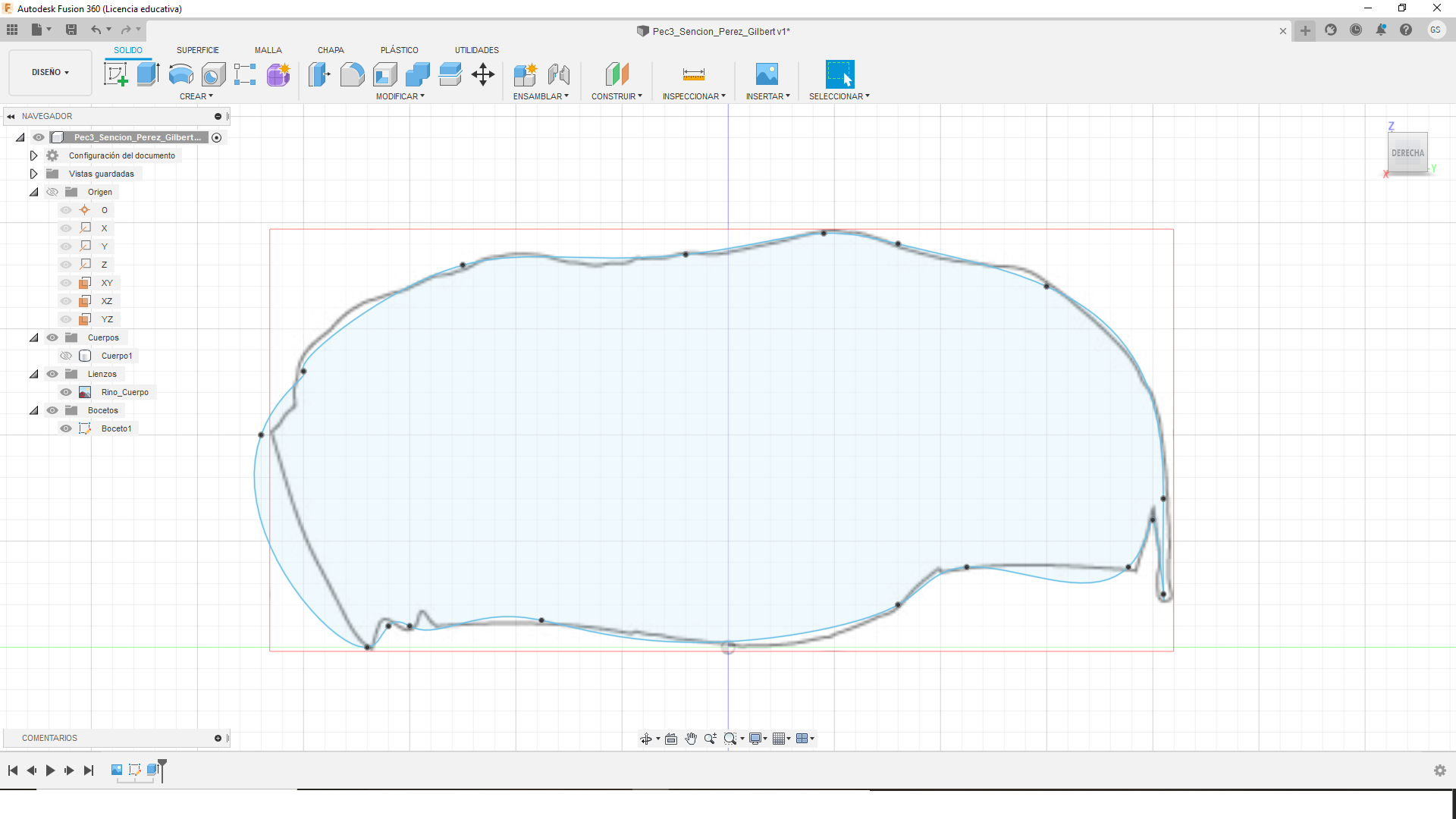Screen dimensions: 1456x819
Task: Switch to the PLÁSTICO tab
Action: [x=400, y=50]
